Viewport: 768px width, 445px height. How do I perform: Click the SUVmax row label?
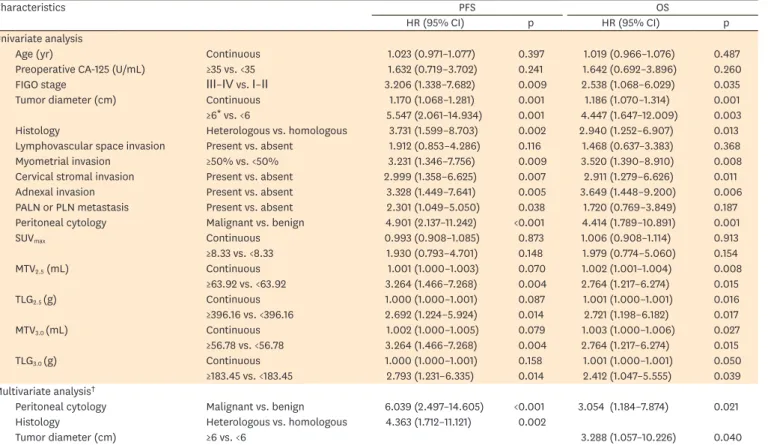pos(30,238)
